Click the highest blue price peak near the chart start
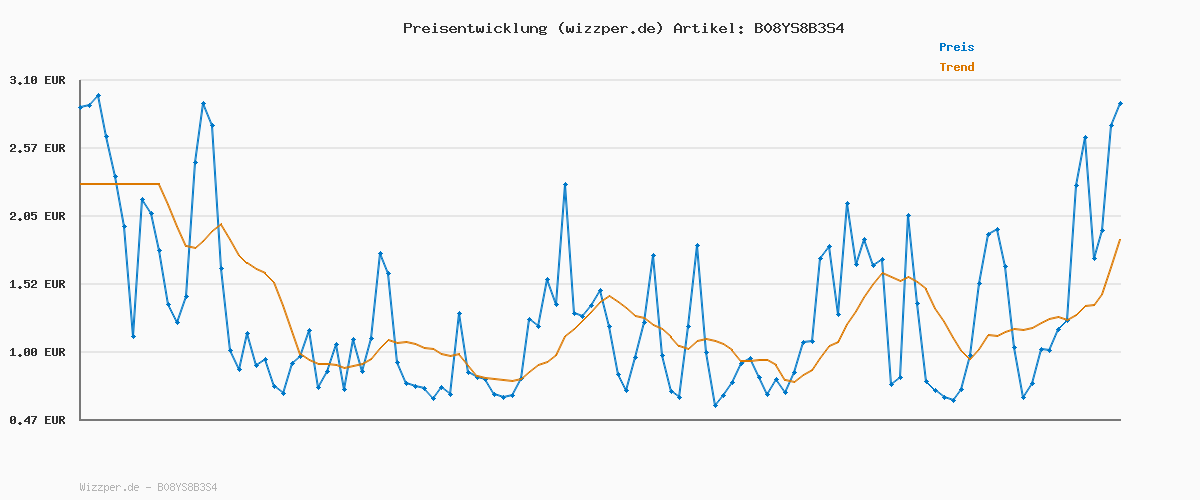Image resolution: width=1200 pixels, height=500 pixels. pos(98,96)
